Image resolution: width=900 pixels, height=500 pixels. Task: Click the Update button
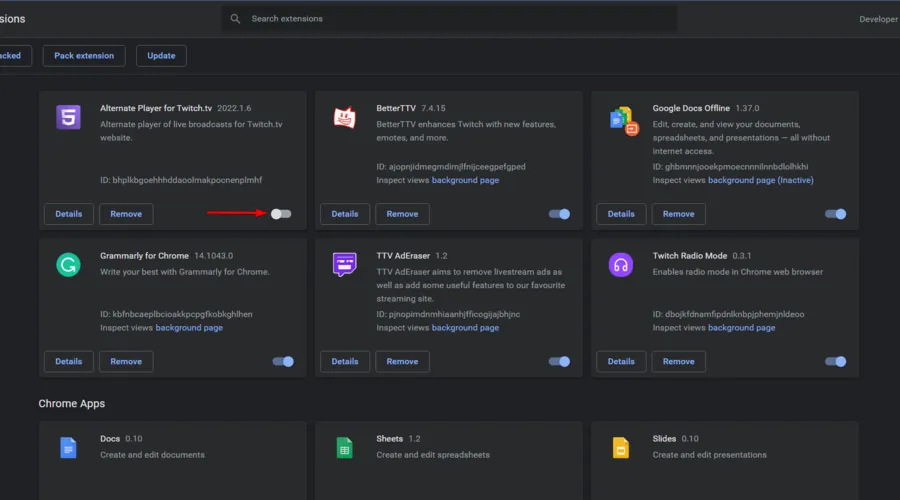click(161, 56)
